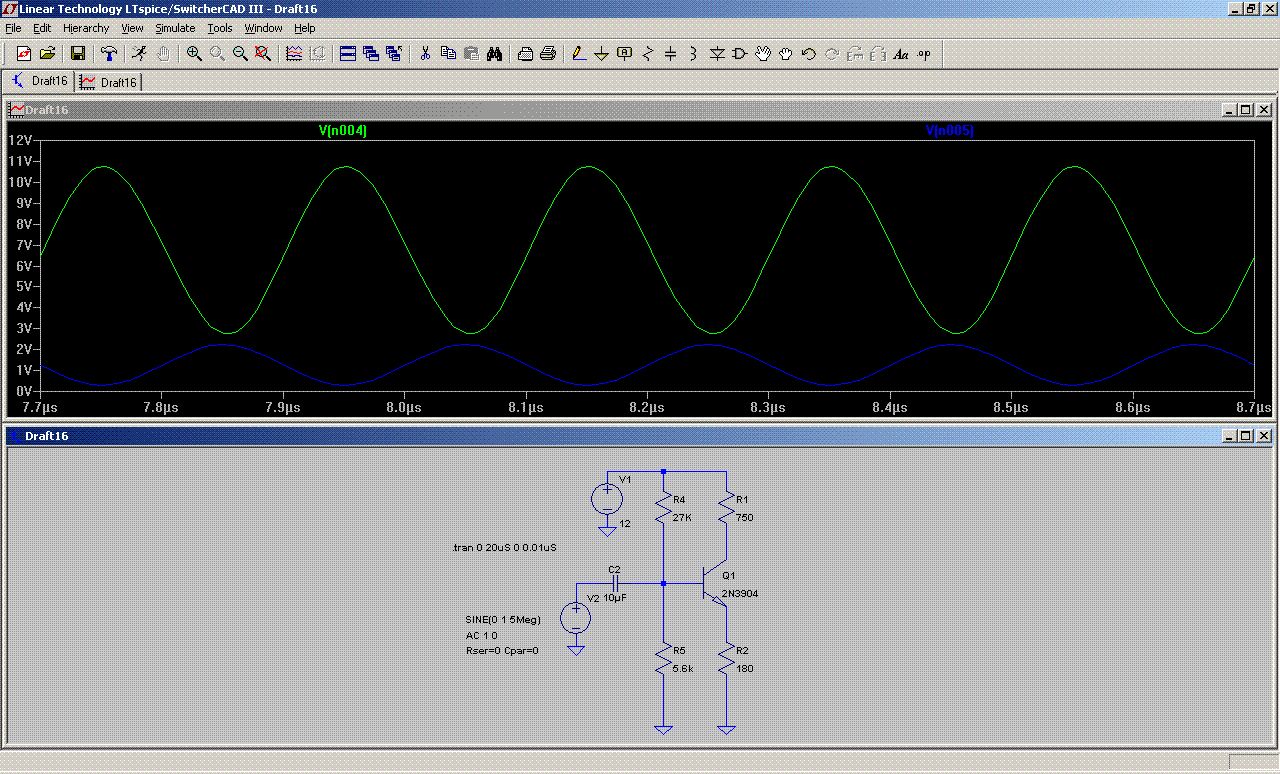1280x774 pixels.
Task: Pick the Diode component tool
Action: tap(716, 54)
